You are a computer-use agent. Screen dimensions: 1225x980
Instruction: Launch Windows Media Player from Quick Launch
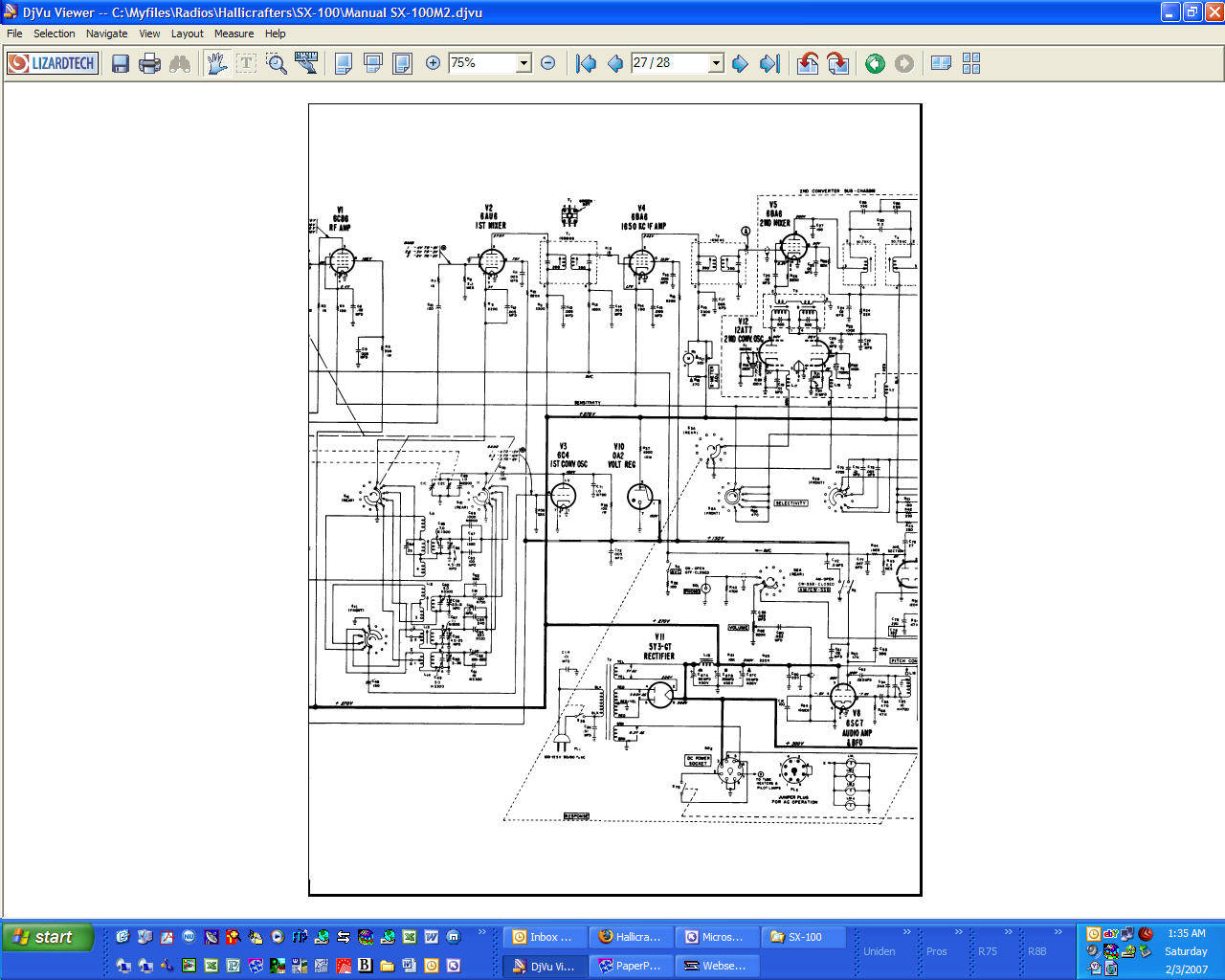pyautogui.click(x=278, y=937)
